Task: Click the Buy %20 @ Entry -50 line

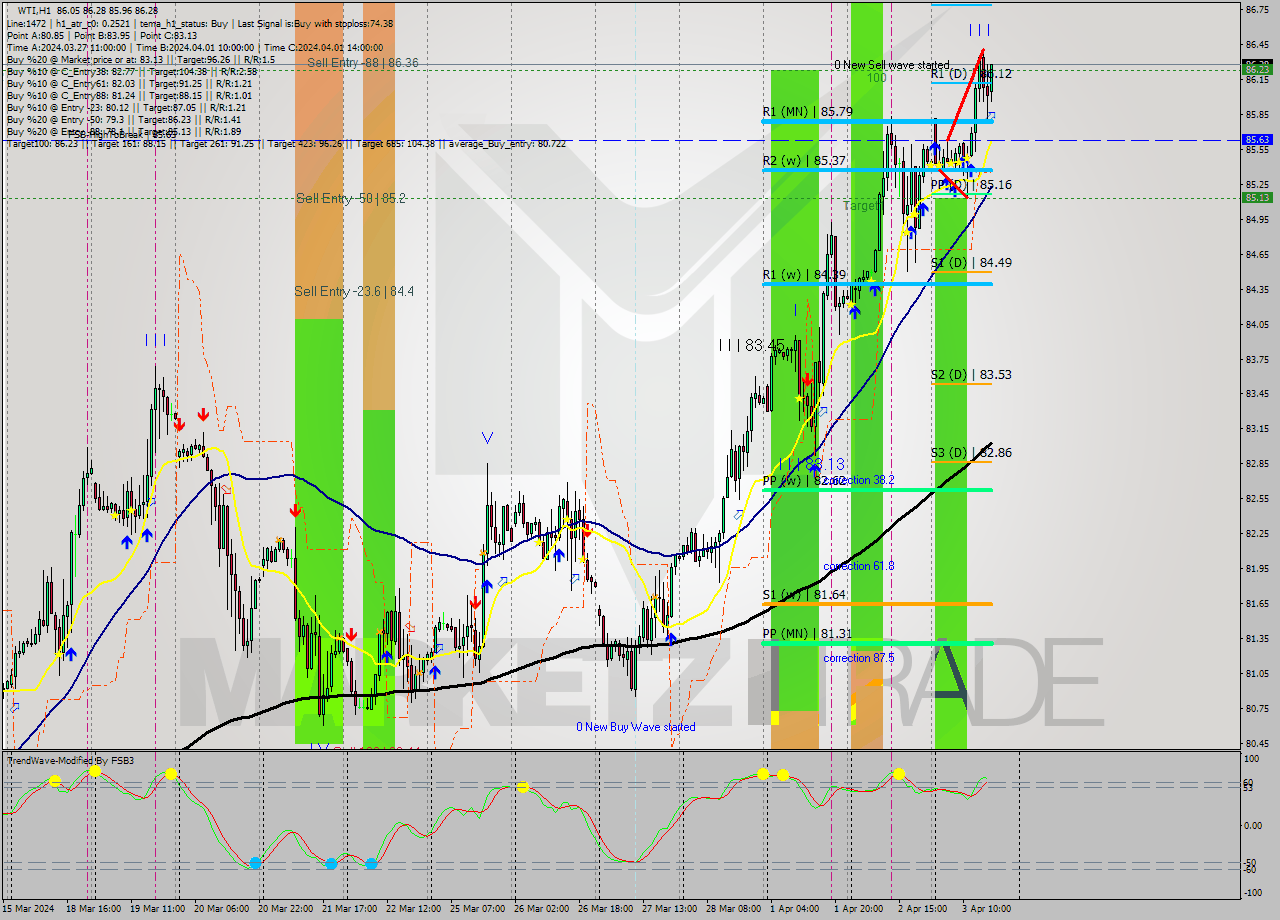Action: (126, 119)
